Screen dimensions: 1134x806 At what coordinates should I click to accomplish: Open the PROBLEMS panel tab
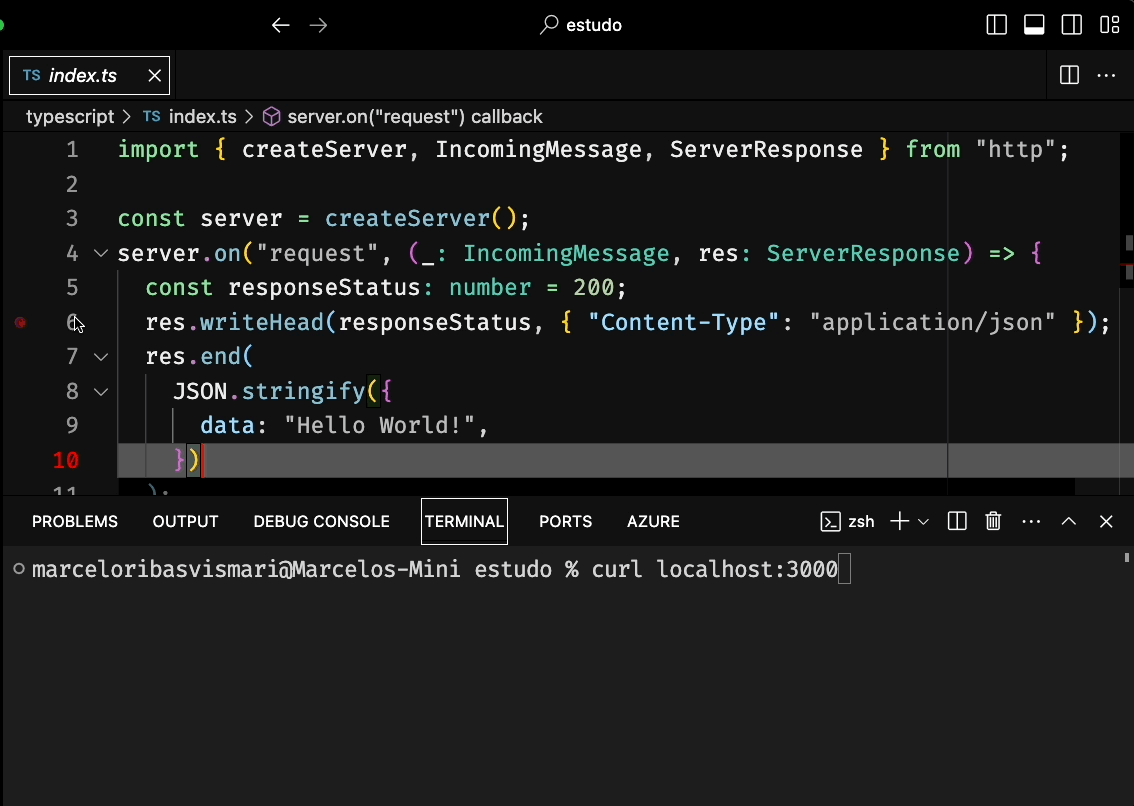point(74,522)
